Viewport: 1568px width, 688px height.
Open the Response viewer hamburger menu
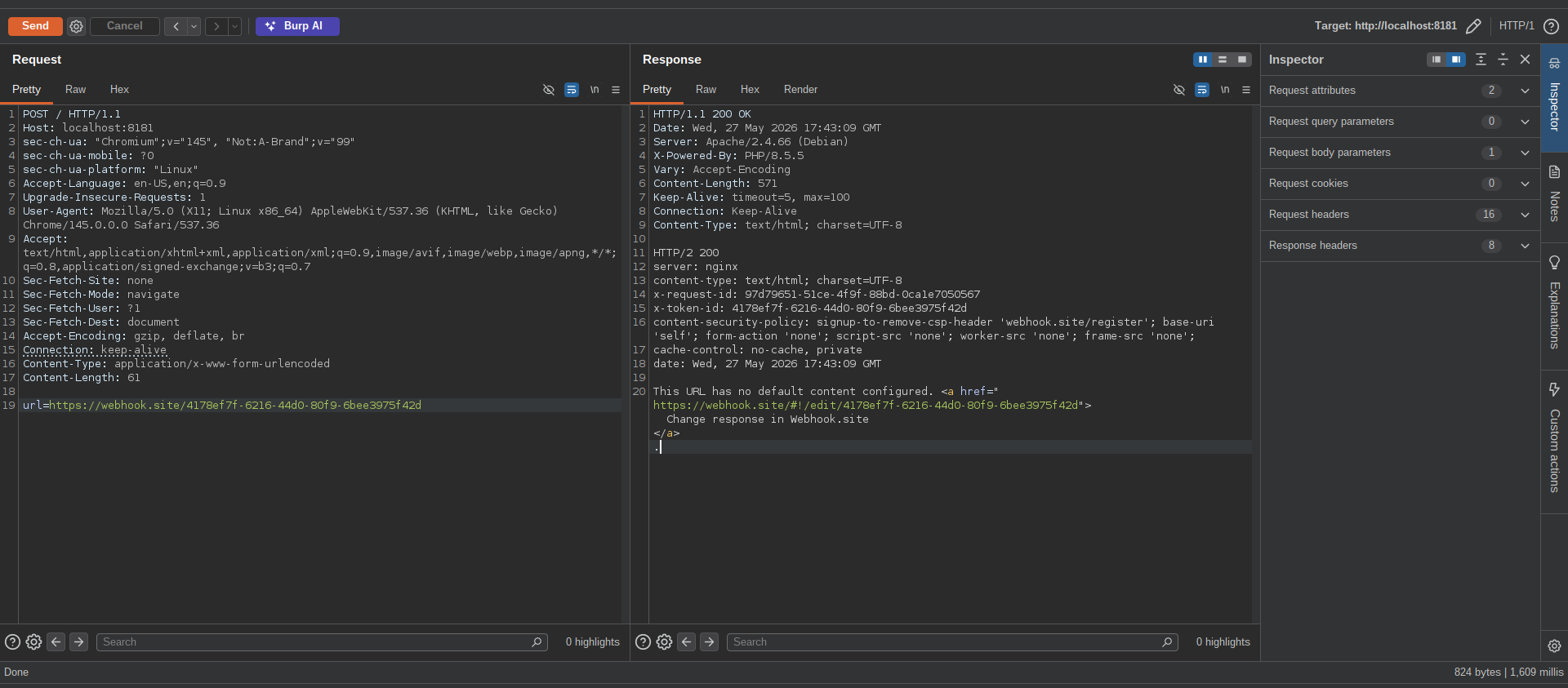[x=1246, y=90]
